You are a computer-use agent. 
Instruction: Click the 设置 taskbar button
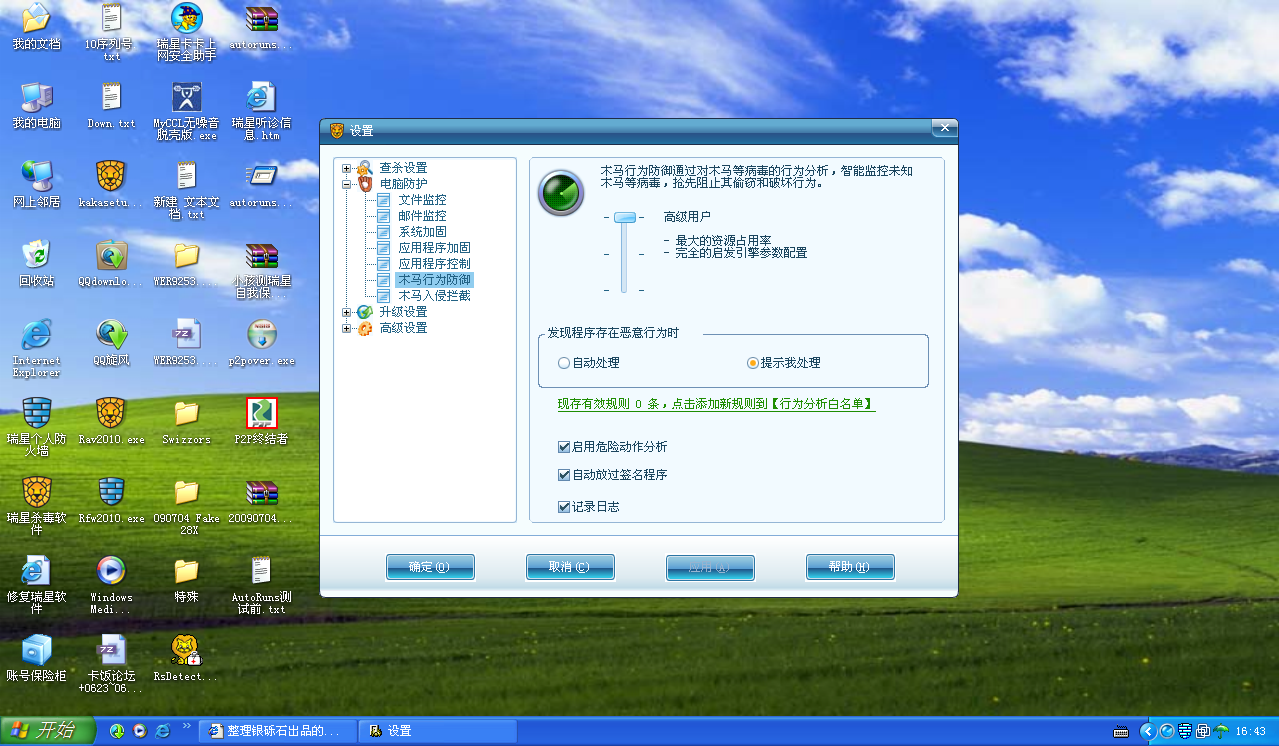click(440, 731)
